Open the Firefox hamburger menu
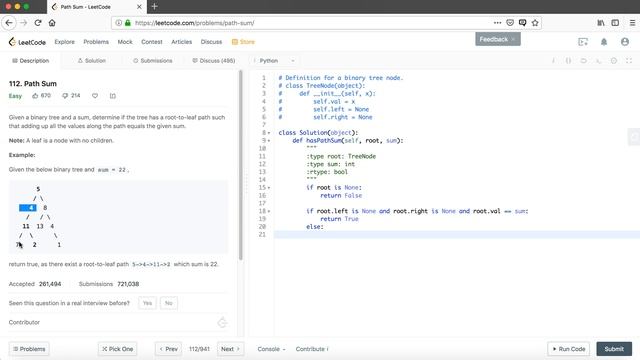This screenshot has height=360, width=640. coord(632,23)
